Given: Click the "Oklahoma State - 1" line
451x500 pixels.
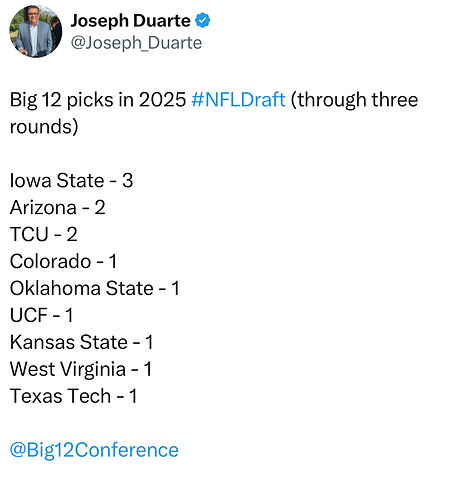Looking at the screenshot, I should coord(95,288).
